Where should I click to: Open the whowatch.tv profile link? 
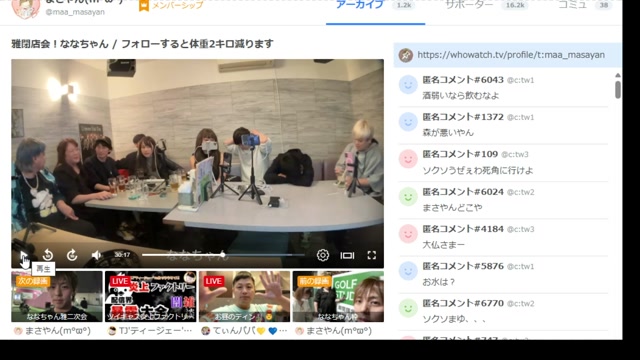point(511,55)
